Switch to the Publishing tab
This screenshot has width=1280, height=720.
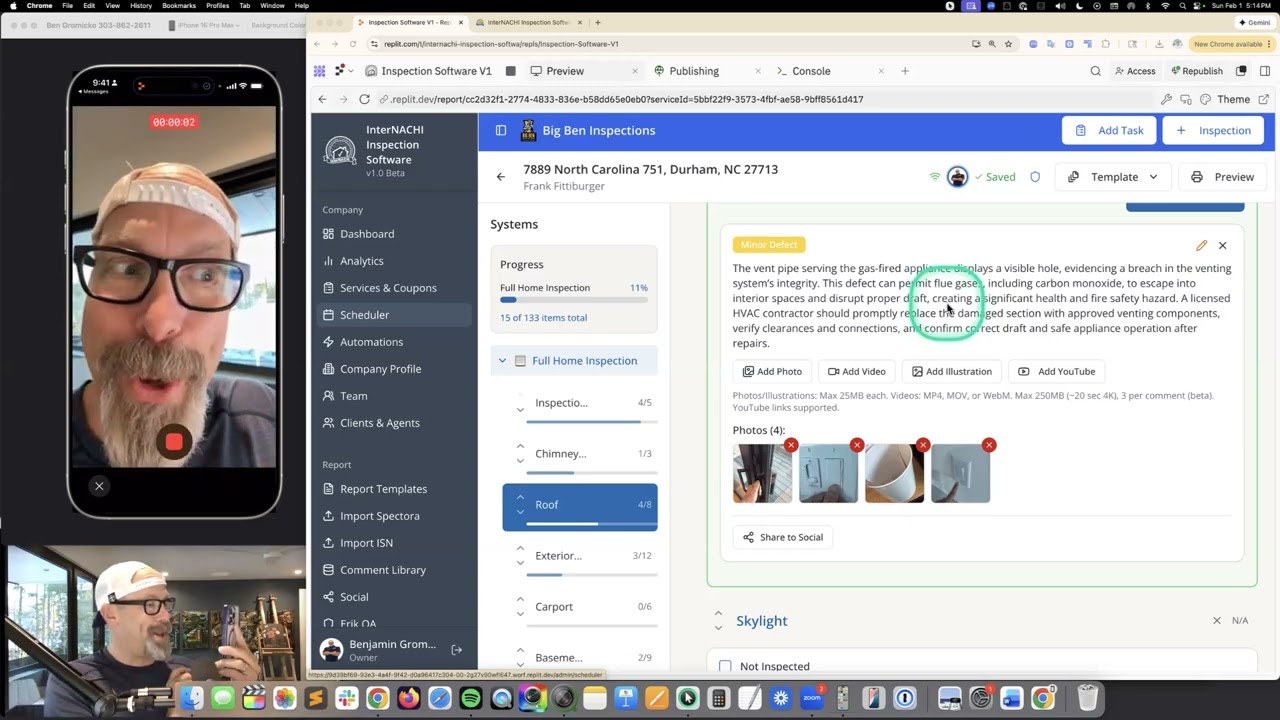point(693,71)
